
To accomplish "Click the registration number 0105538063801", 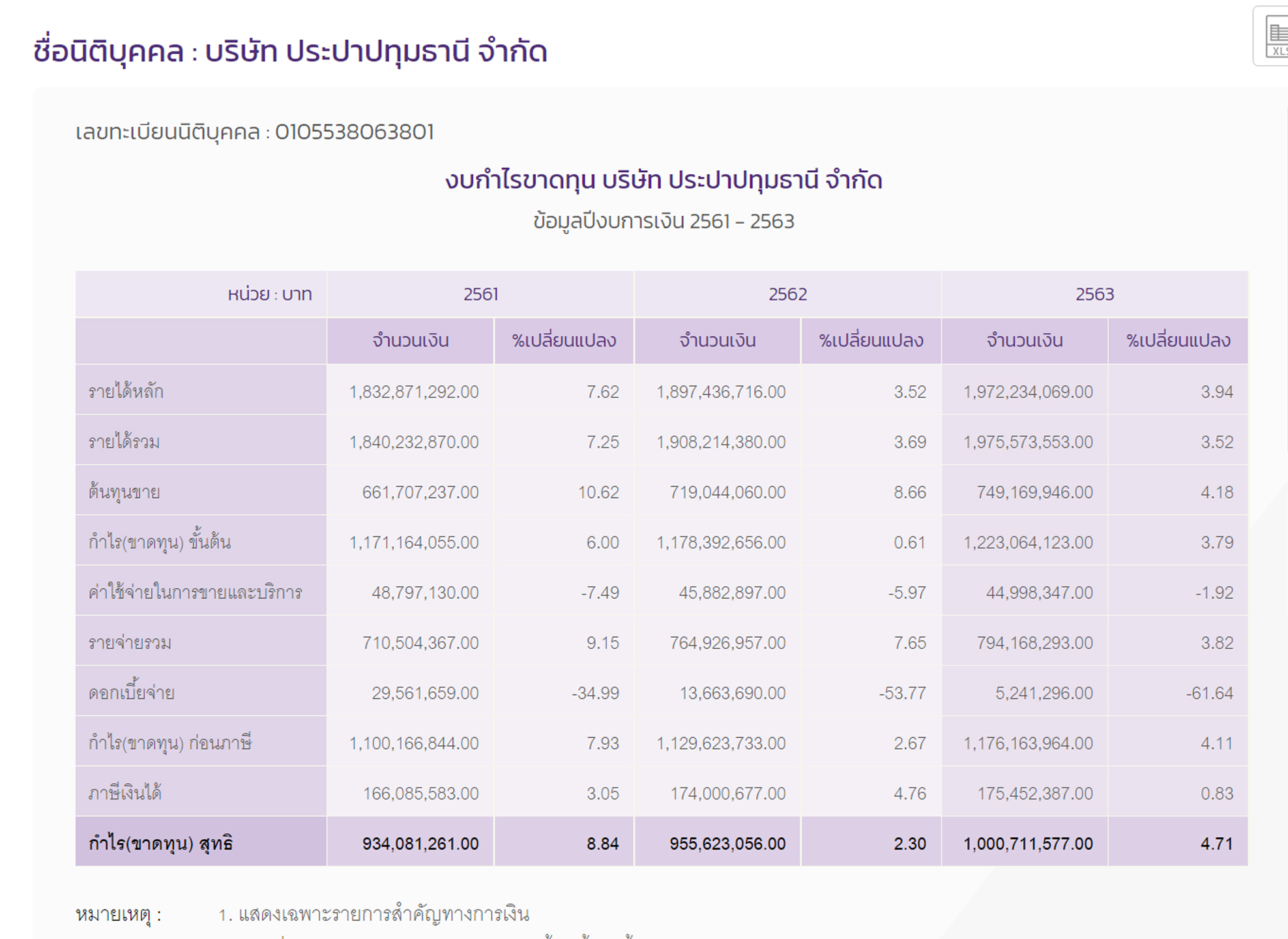I will pyautogui.click(x=354, y=132).
